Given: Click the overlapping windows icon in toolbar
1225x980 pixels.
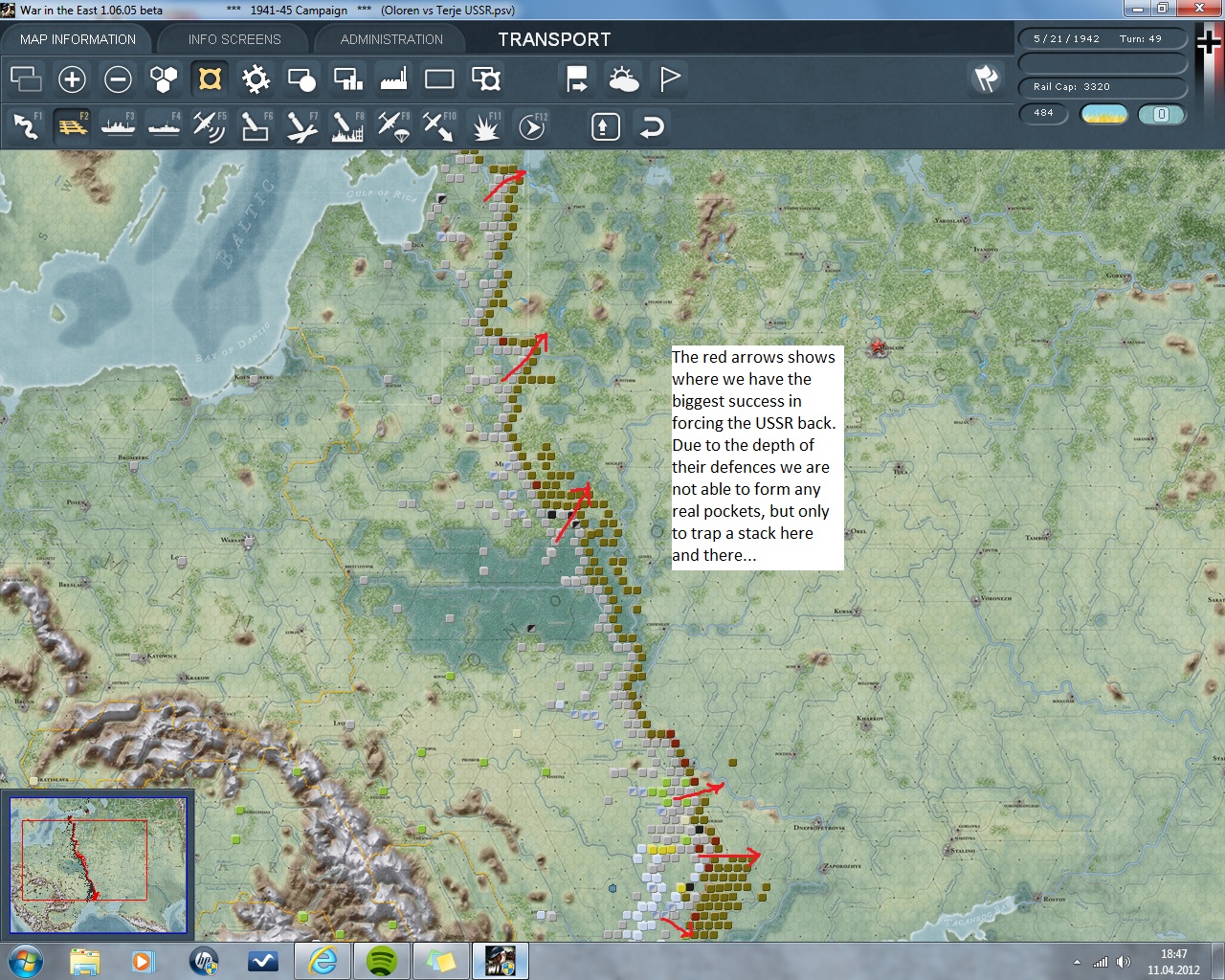Looking at the screenshot, I should point(26,78).
